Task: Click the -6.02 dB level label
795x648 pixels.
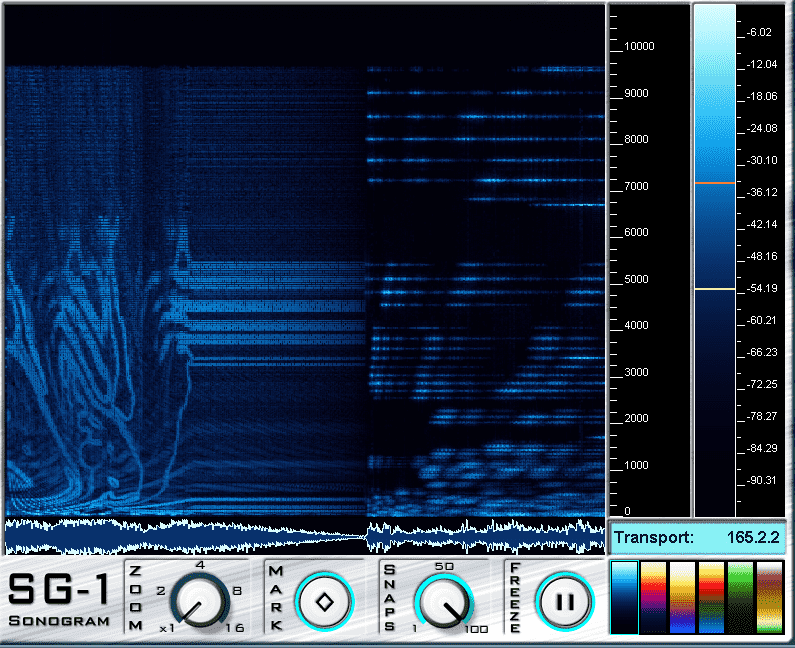Action: tap(759, 32)
